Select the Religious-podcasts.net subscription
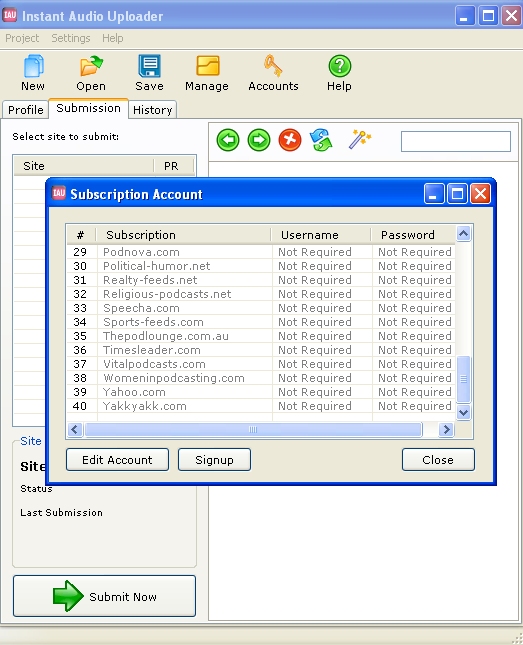The width and height of the screenshot is (523, 645). coord(261,294)
